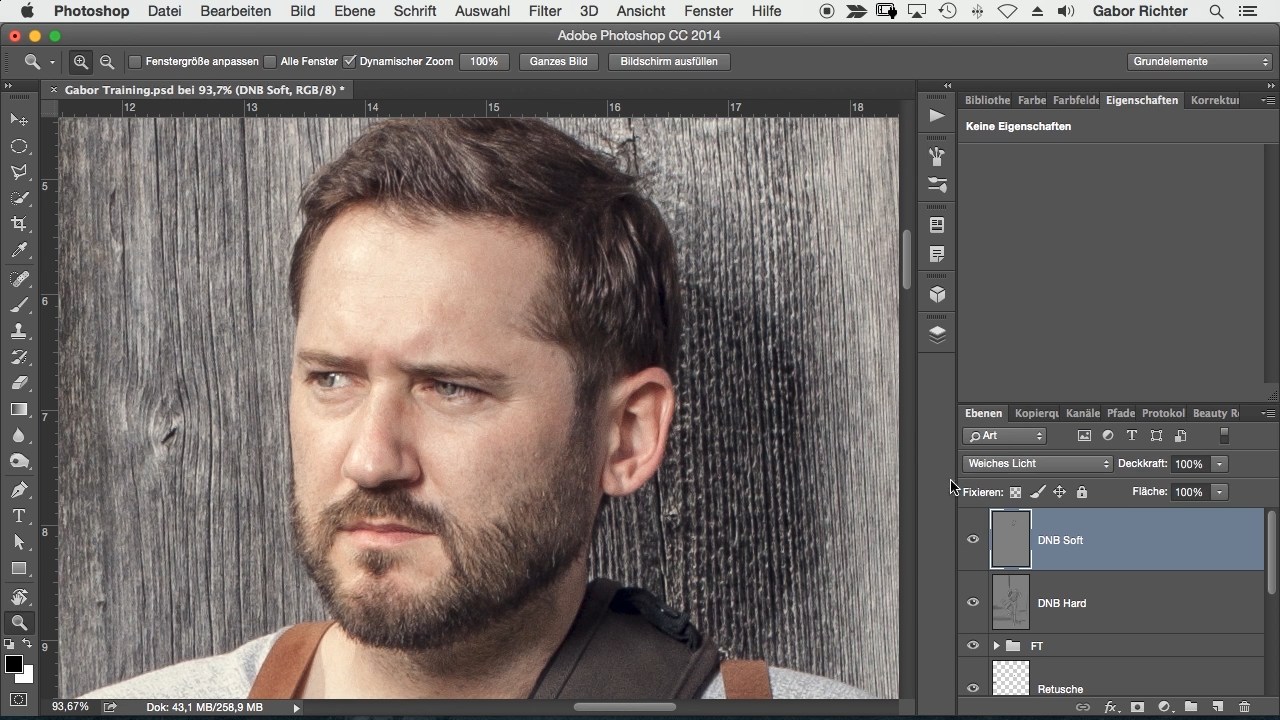Enable Alle Fenster checkbox
Image resolution: width=1280 pixels, height=720 pixels.
point(270,61)
